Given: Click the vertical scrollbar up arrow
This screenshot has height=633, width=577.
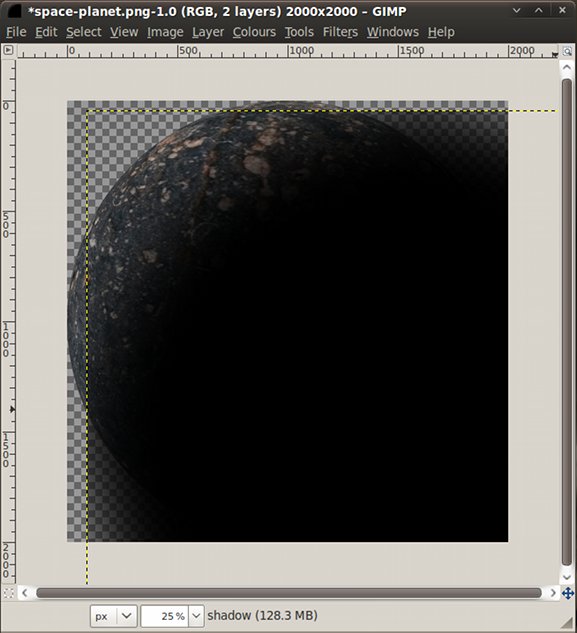Looking at the screenshot, I should [x=567, y=67].
